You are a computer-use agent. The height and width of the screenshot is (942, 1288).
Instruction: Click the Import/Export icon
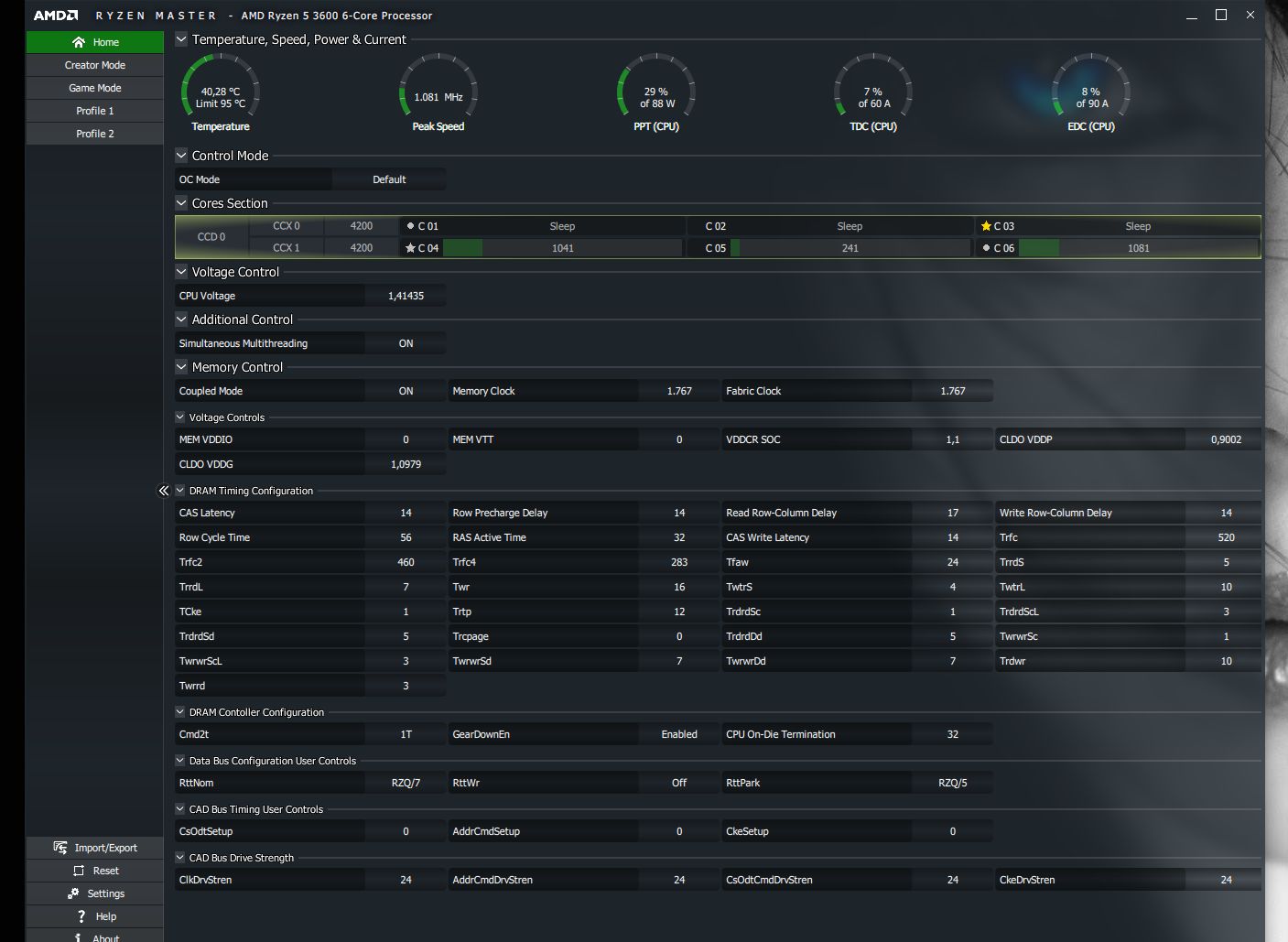tap(60, 848)
